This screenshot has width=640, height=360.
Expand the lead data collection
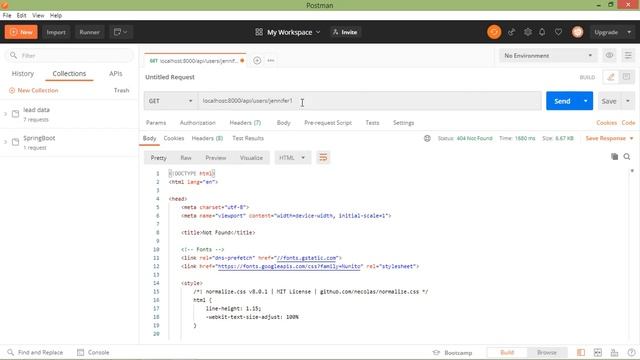pyautogui.click(x=5, y=114)
